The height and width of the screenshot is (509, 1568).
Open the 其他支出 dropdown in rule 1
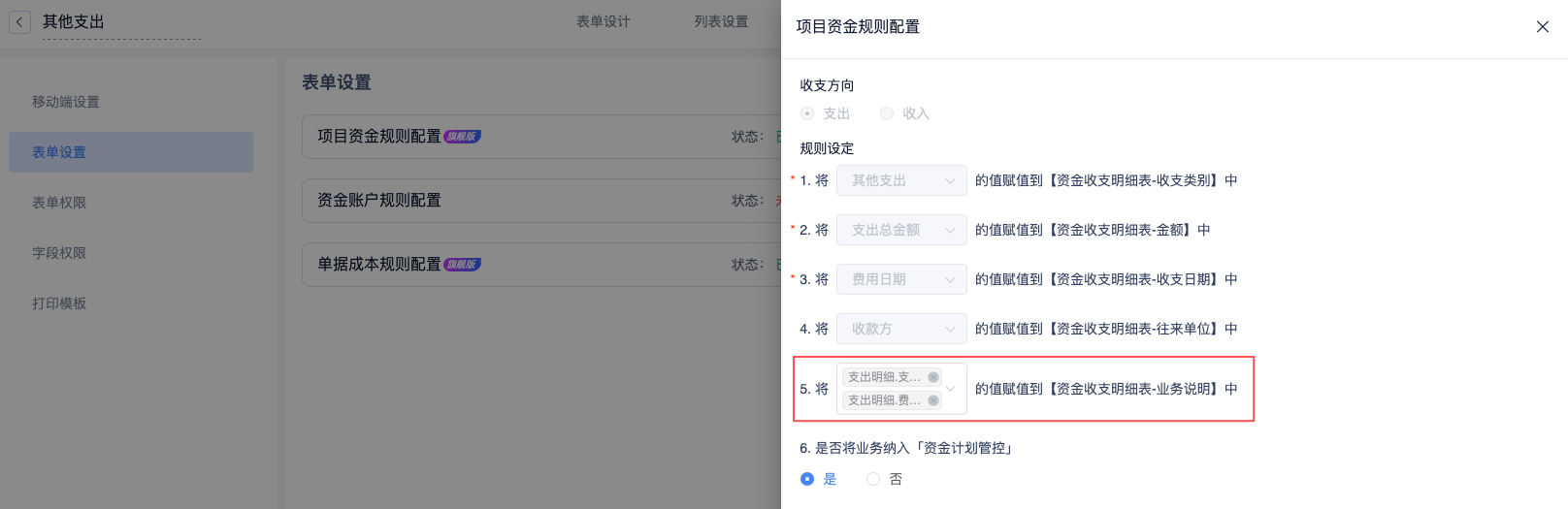pyautogui.click(x=901, y=180)
